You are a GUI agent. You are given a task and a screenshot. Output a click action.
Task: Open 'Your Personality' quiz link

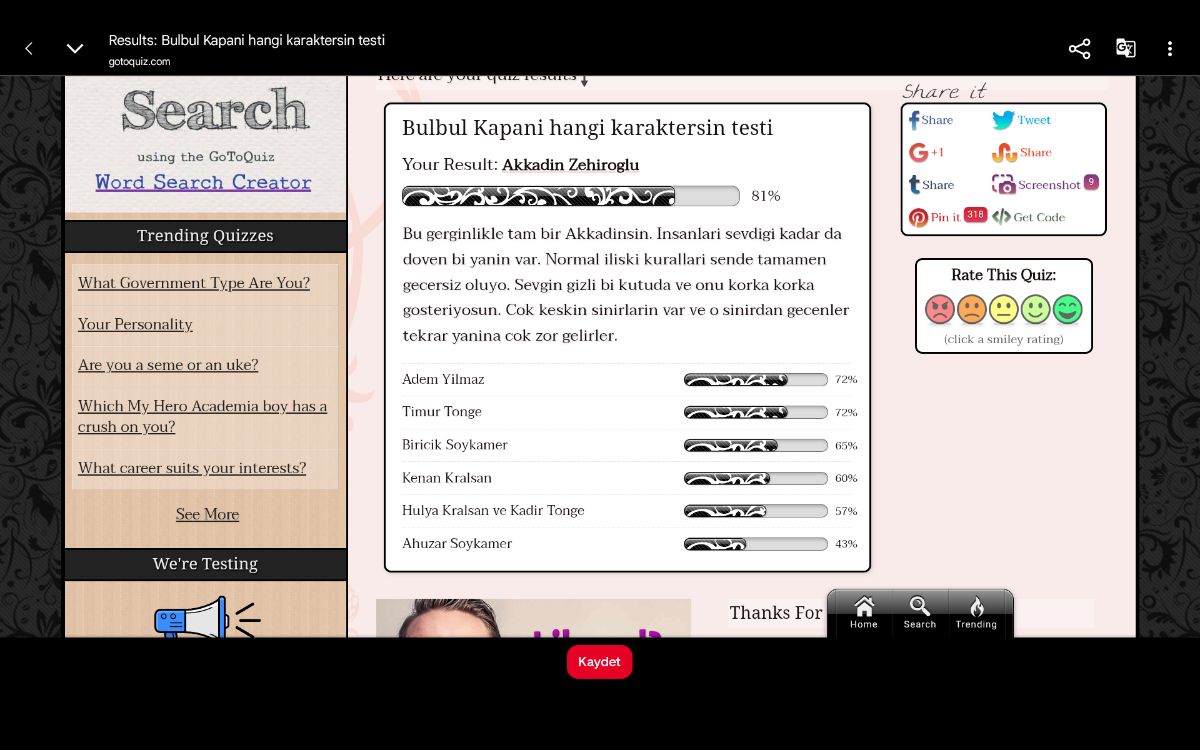point(135,324)
